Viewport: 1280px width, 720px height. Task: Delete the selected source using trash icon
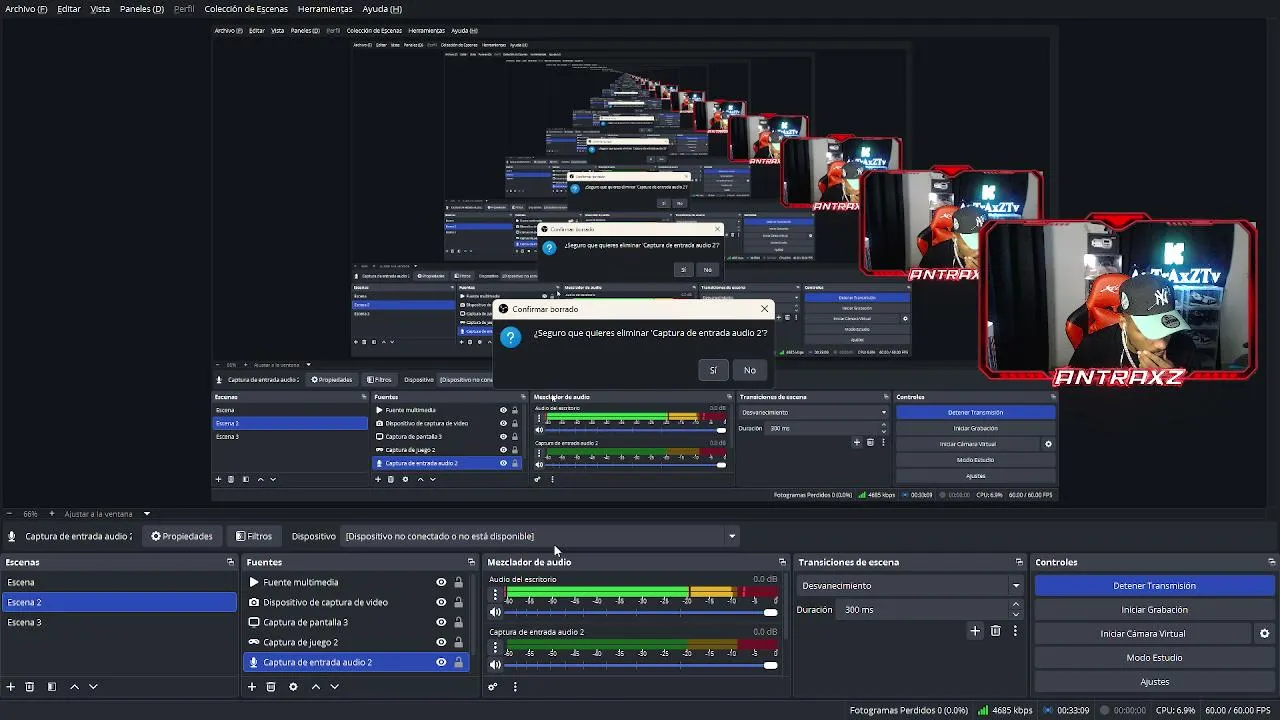tap(271, 687)
